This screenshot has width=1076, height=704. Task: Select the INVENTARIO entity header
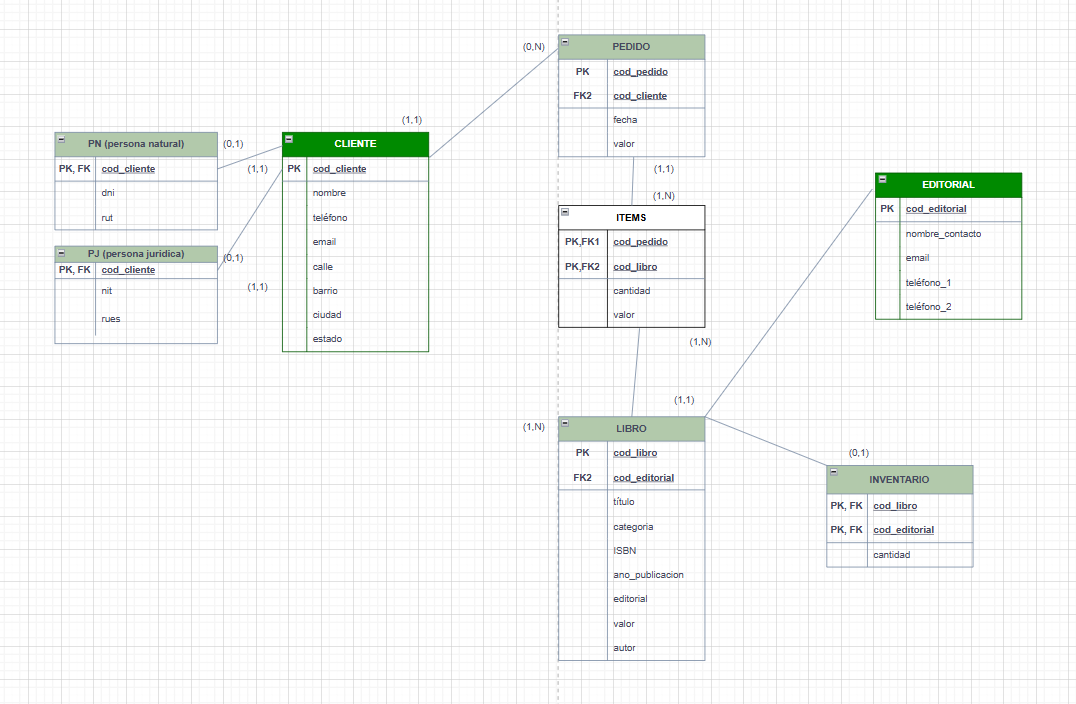coord(900,480)
